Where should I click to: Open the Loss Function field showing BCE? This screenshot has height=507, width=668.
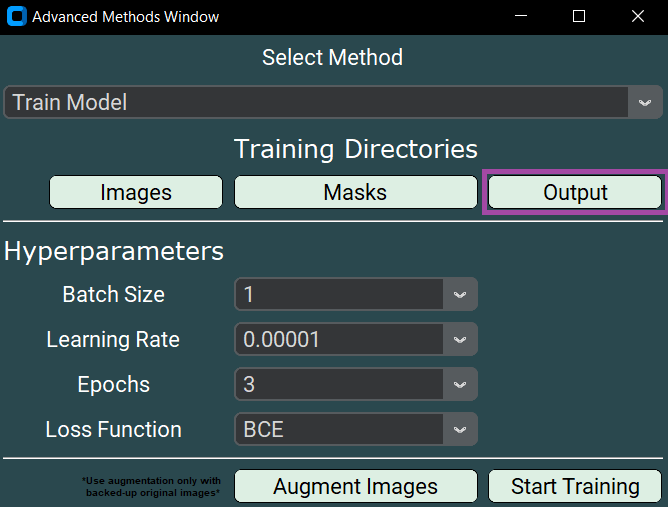click(x=340, y=430)
